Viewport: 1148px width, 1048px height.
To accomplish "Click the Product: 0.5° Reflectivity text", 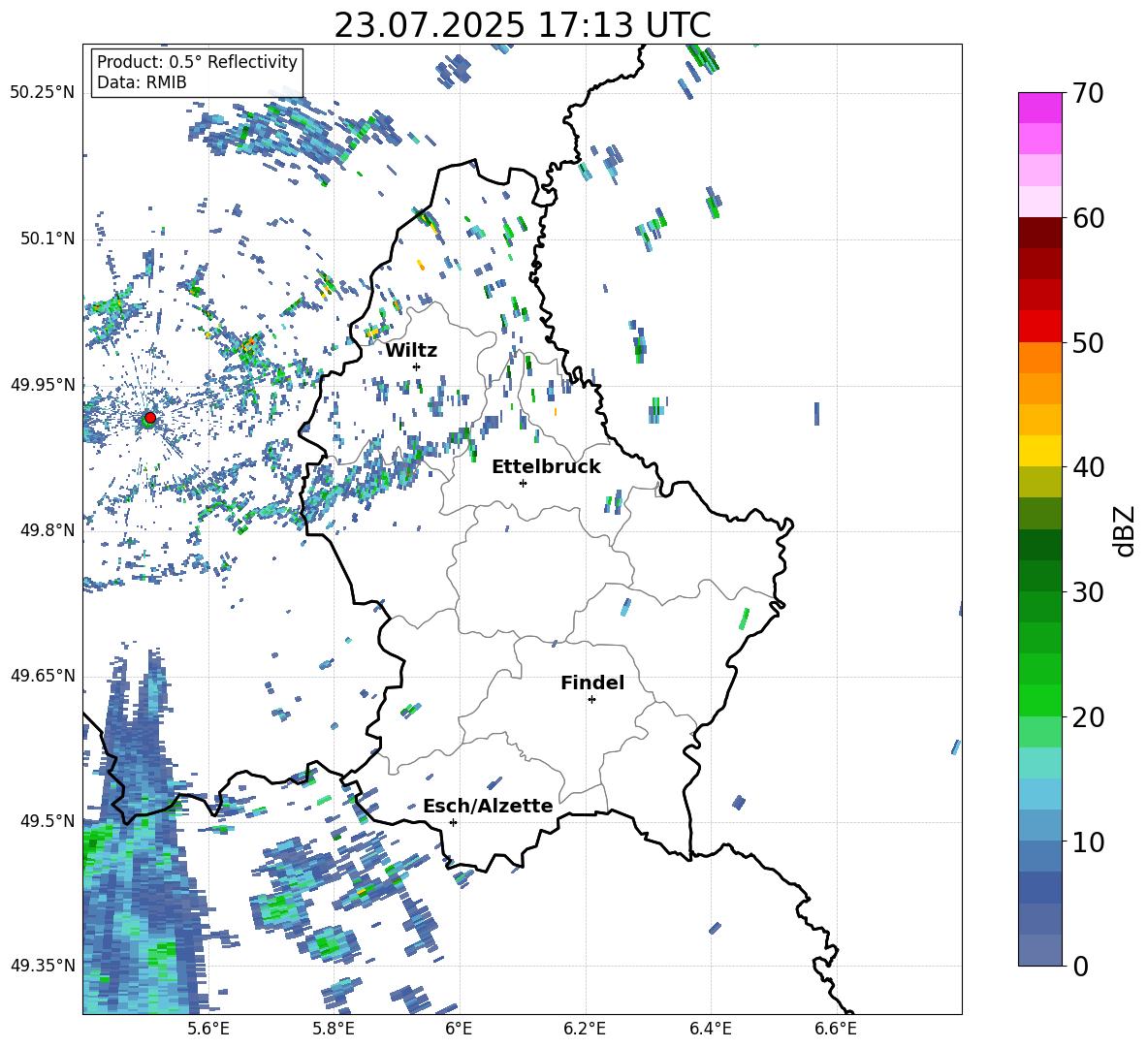I will [x=197, y=61].
